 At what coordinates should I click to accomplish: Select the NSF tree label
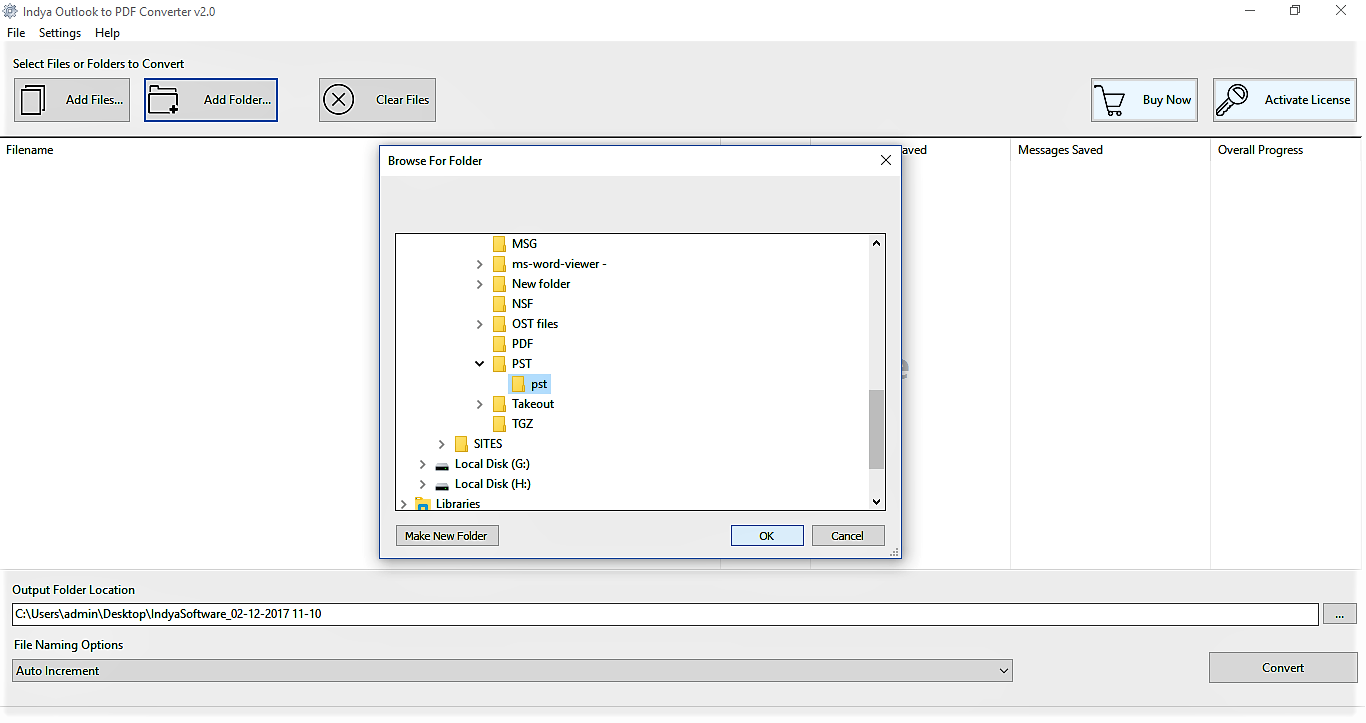pos(522,304)
